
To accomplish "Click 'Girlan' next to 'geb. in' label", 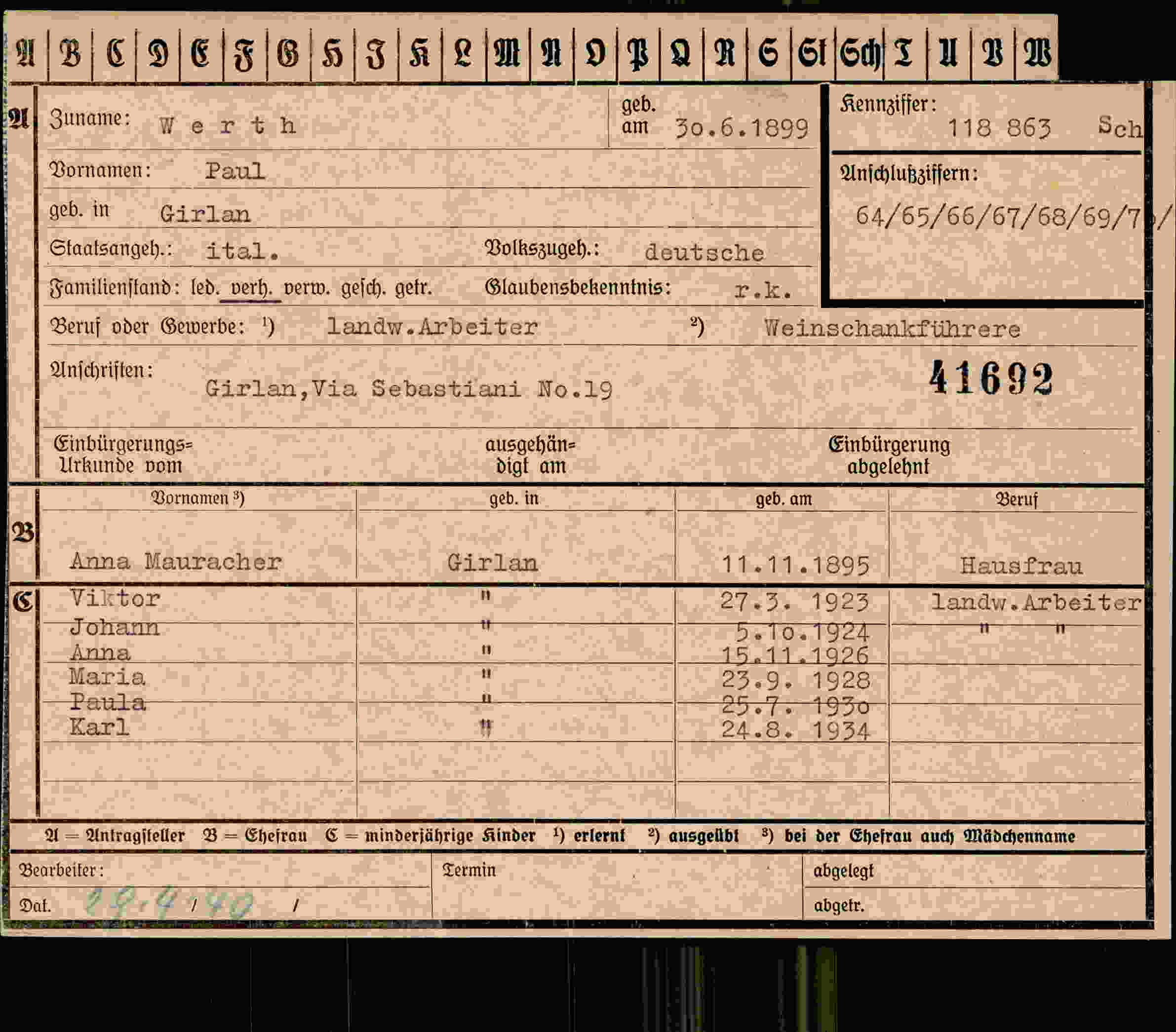I will [x=205, y=215].
